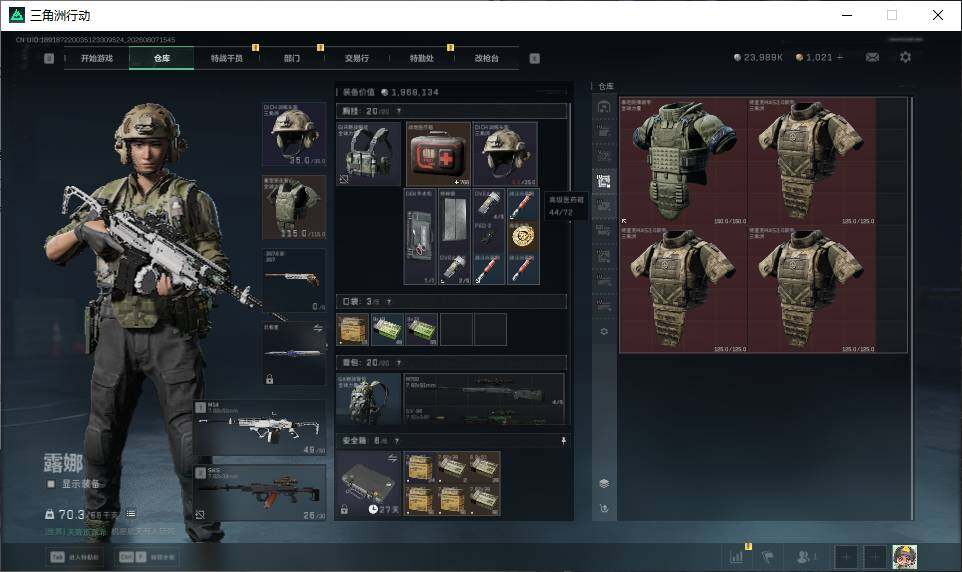Screen dimensions: 962x572
Task: Open the 开始游戏 tab
Action: [x=97, y=58]
